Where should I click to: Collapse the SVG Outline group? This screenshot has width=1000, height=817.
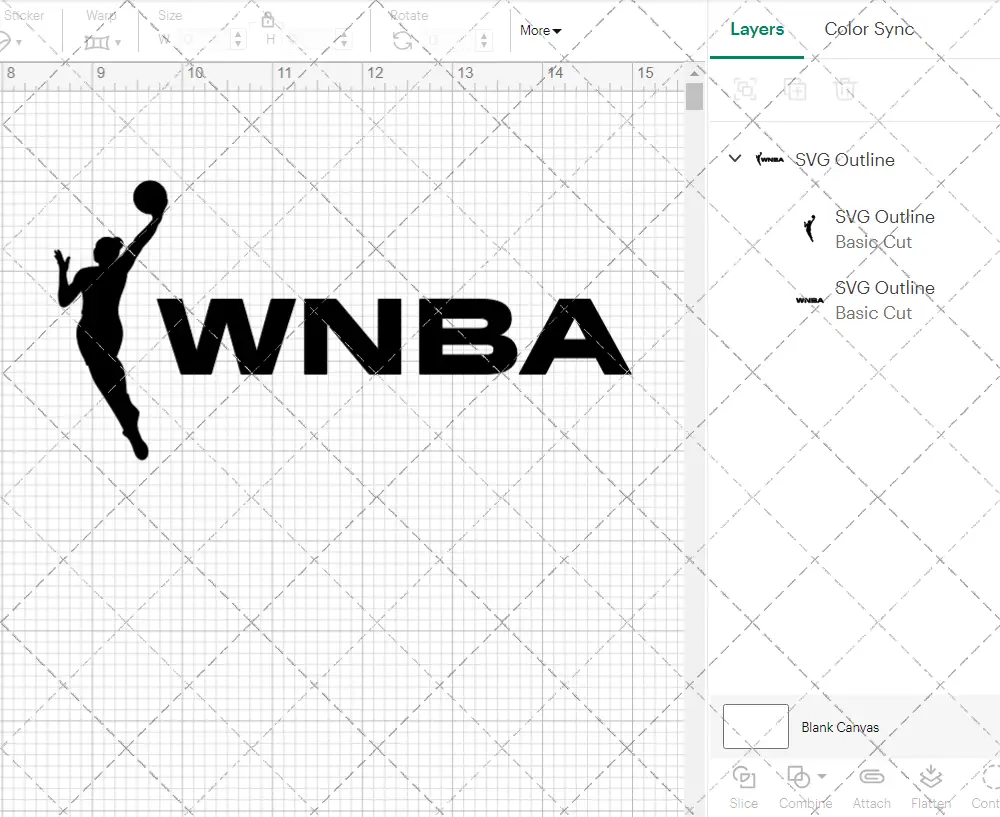tap(734, 159)
